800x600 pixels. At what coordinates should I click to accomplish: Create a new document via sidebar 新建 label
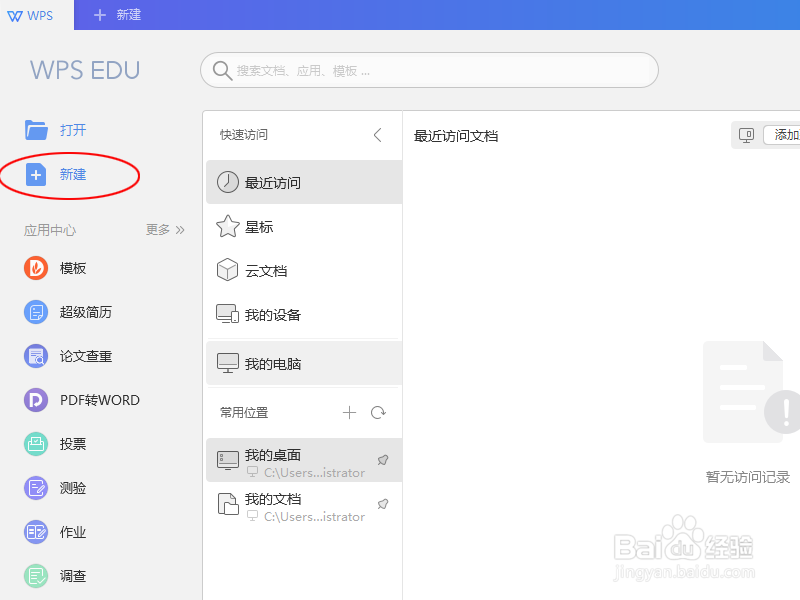click(x=73, y=174)
